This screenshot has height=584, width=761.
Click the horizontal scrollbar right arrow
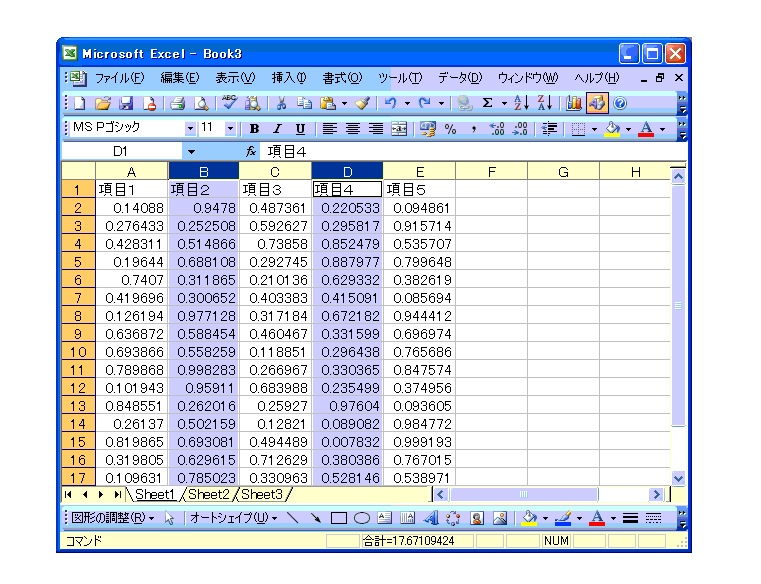click(x=656, y=495)
